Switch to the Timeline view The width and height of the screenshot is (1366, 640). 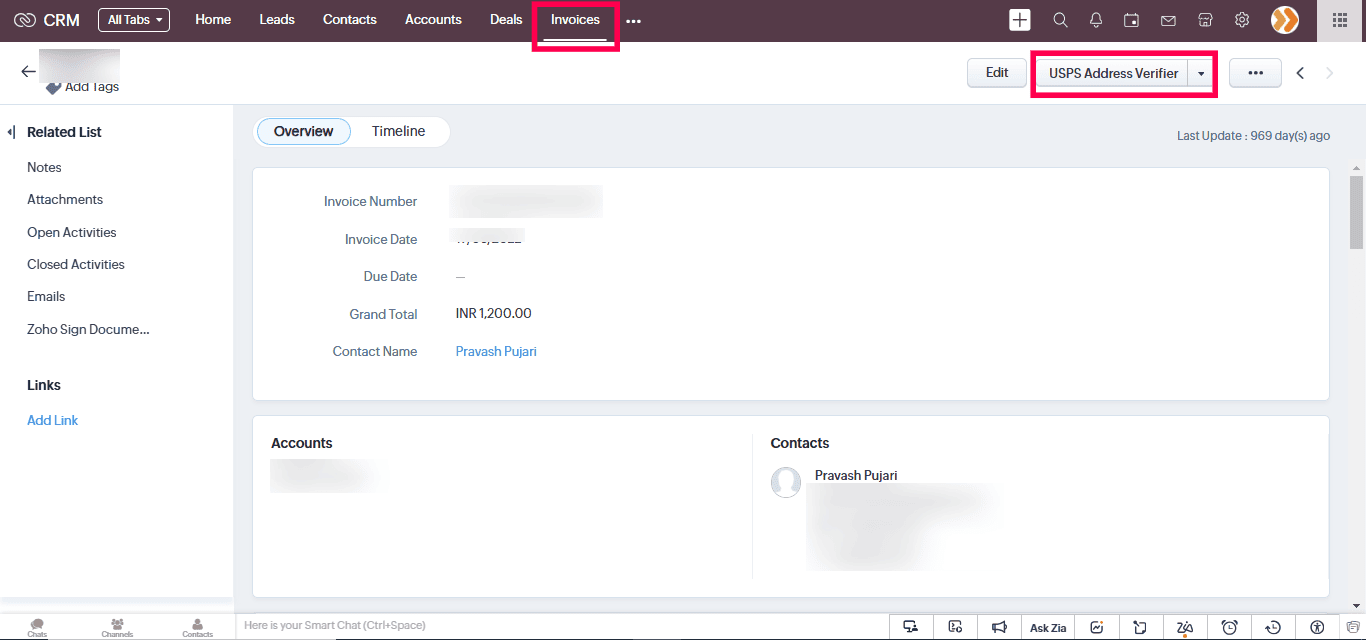(x=399, y=132)
